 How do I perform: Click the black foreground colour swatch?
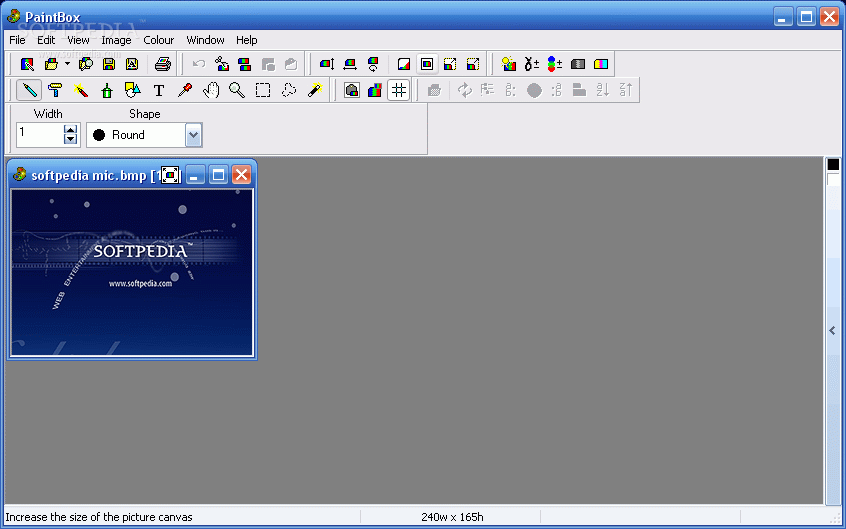[833, 165]
